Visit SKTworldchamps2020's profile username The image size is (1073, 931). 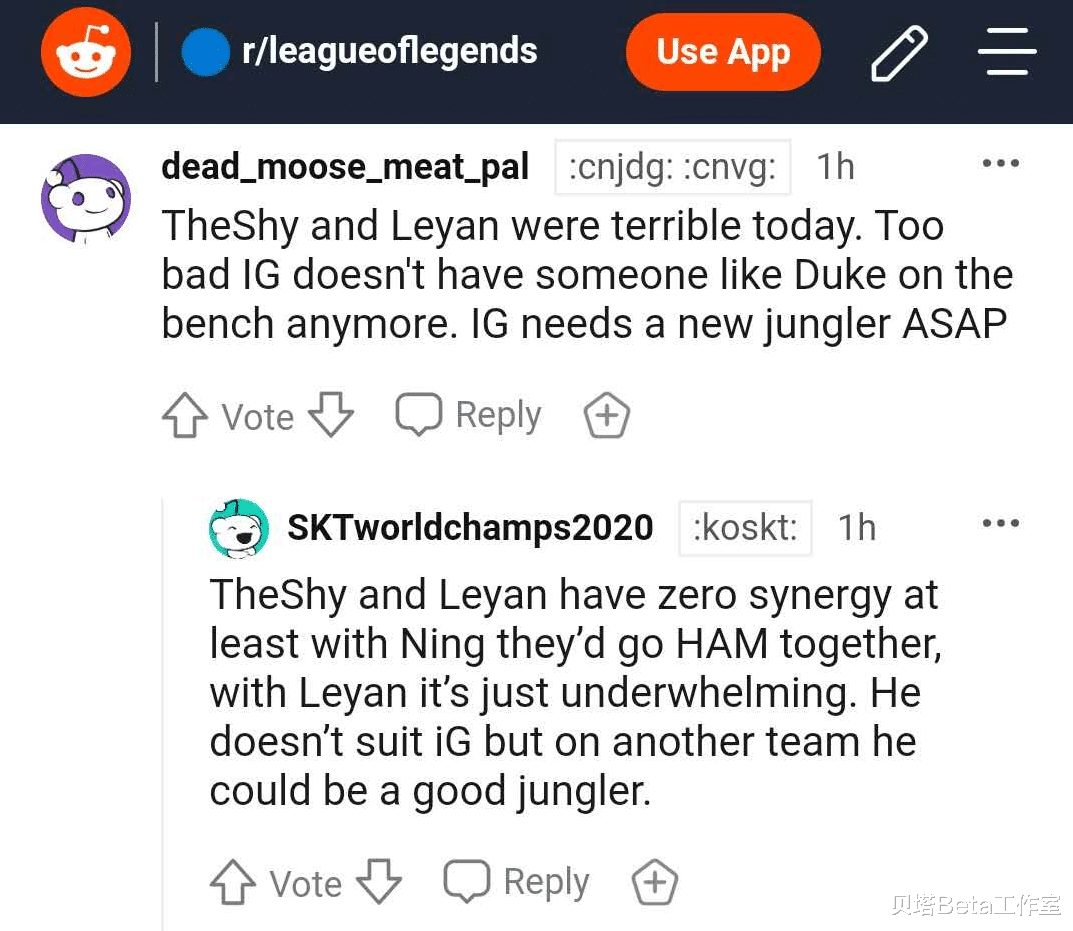(x=470, y=527)
